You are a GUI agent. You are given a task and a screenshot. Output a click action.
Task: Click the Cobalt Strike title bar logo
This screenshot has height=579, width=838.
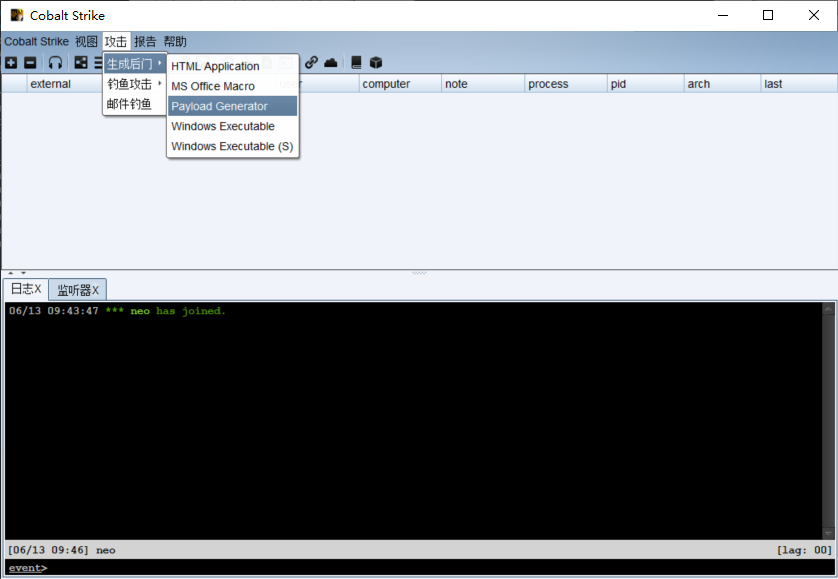pyautogui.click(x=17, y=15)
